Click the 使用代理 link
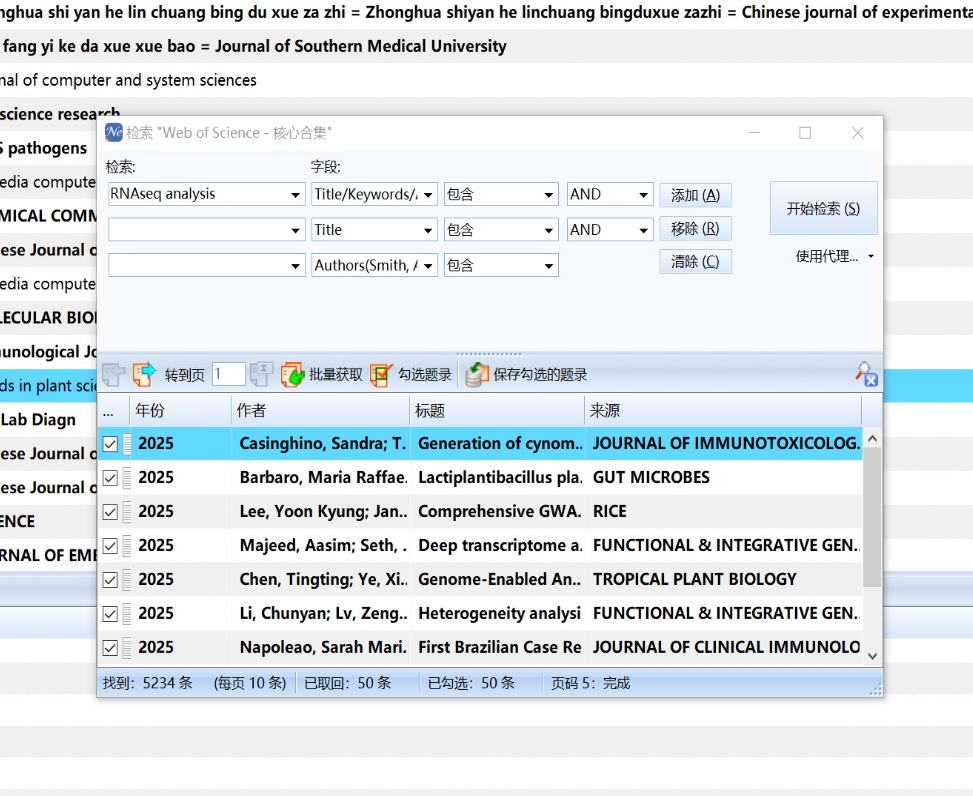Image resolution: width=973 pixels, height=796 pixels. click(827, 256)
